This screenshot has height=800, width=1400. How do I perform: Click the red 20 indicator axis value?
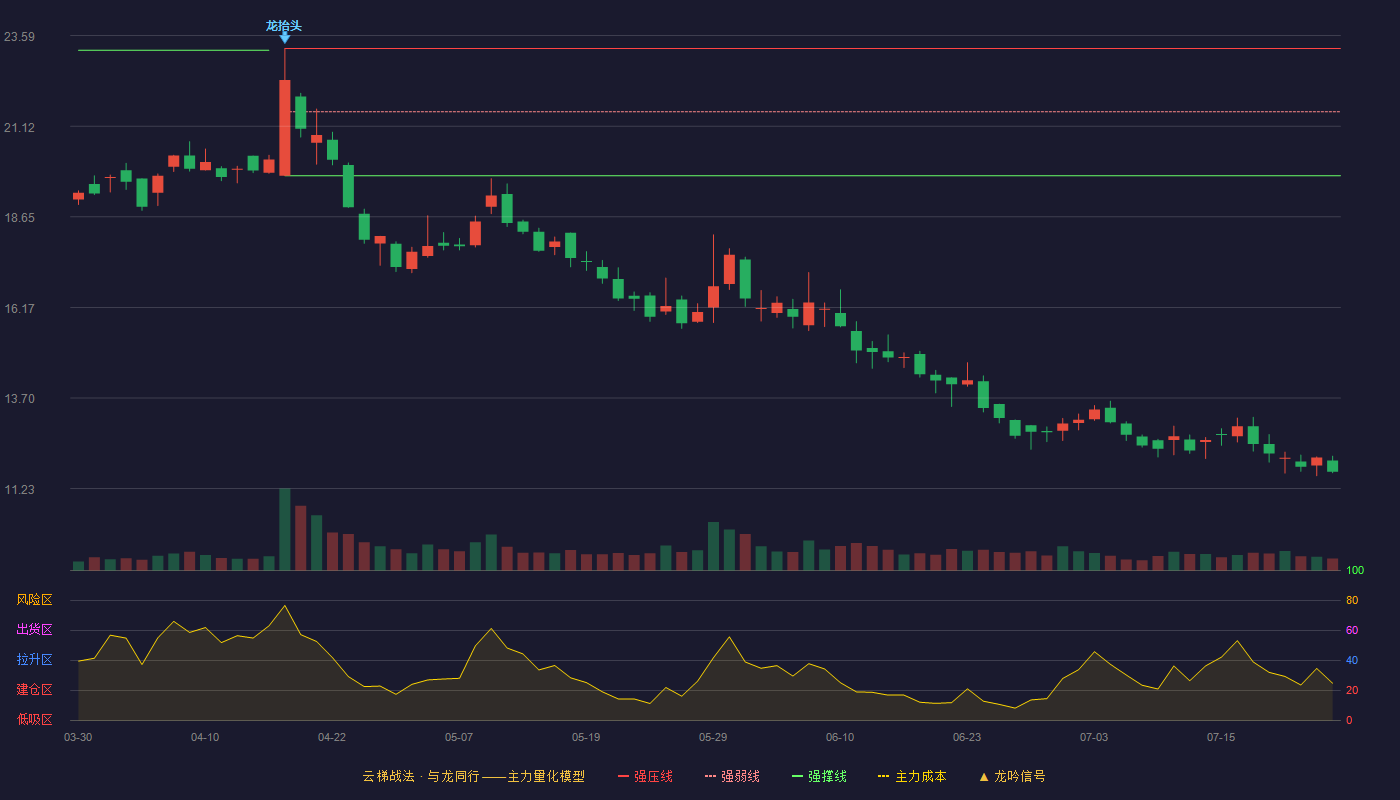1352,690
